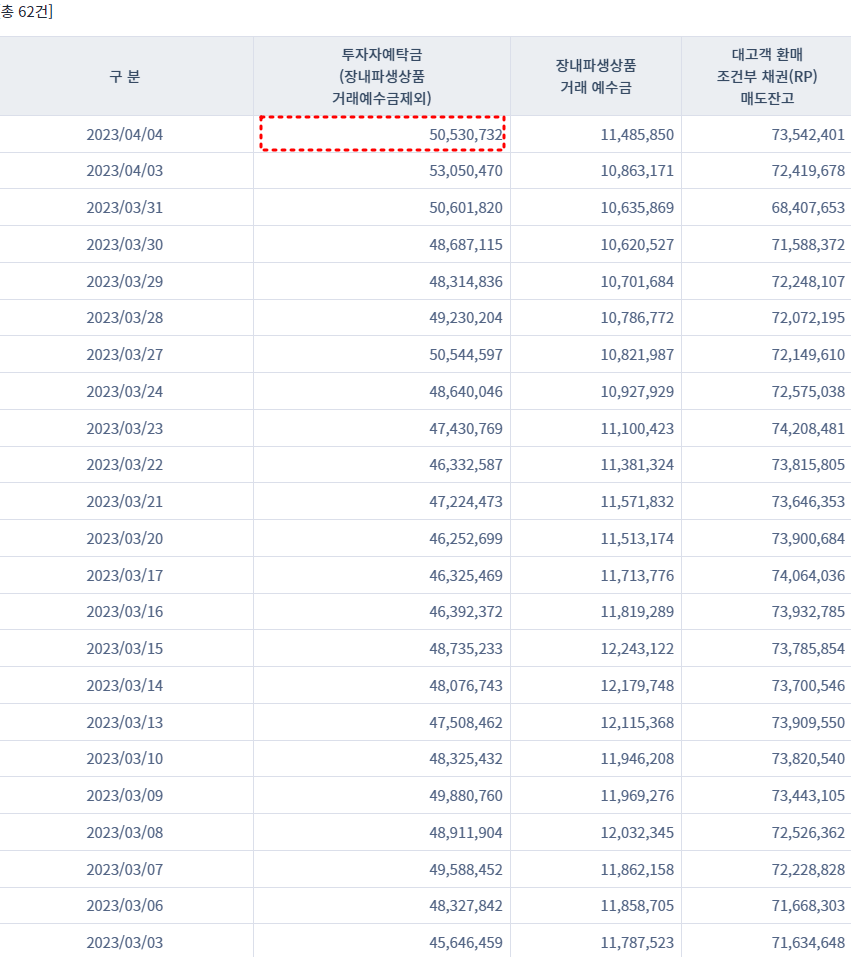Select the value 11,485,850

tap(637, 134)
